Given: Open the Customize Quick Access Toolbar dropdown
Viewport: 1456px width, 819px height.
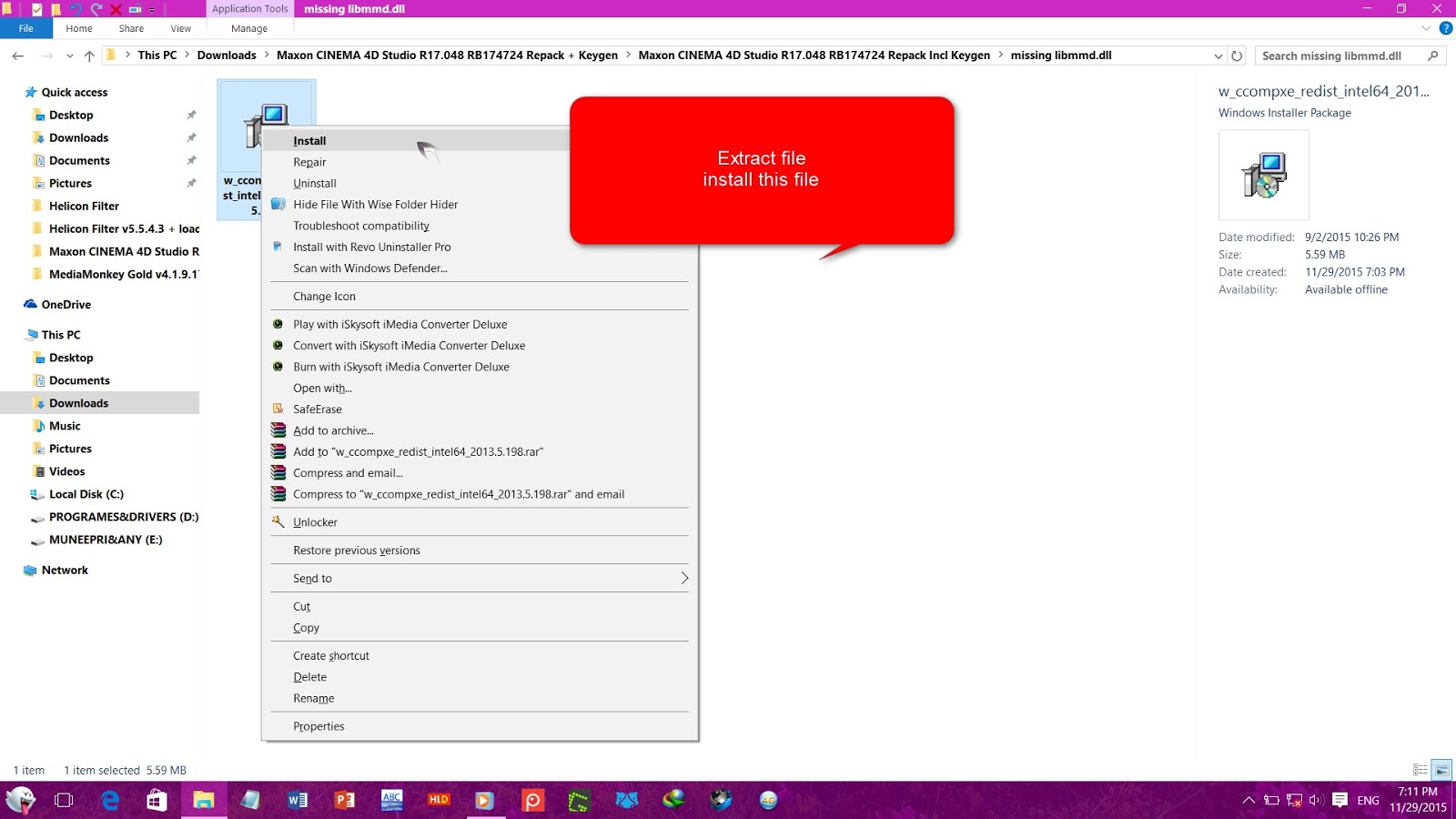Looking at the screenshot, I should point(152,10).
